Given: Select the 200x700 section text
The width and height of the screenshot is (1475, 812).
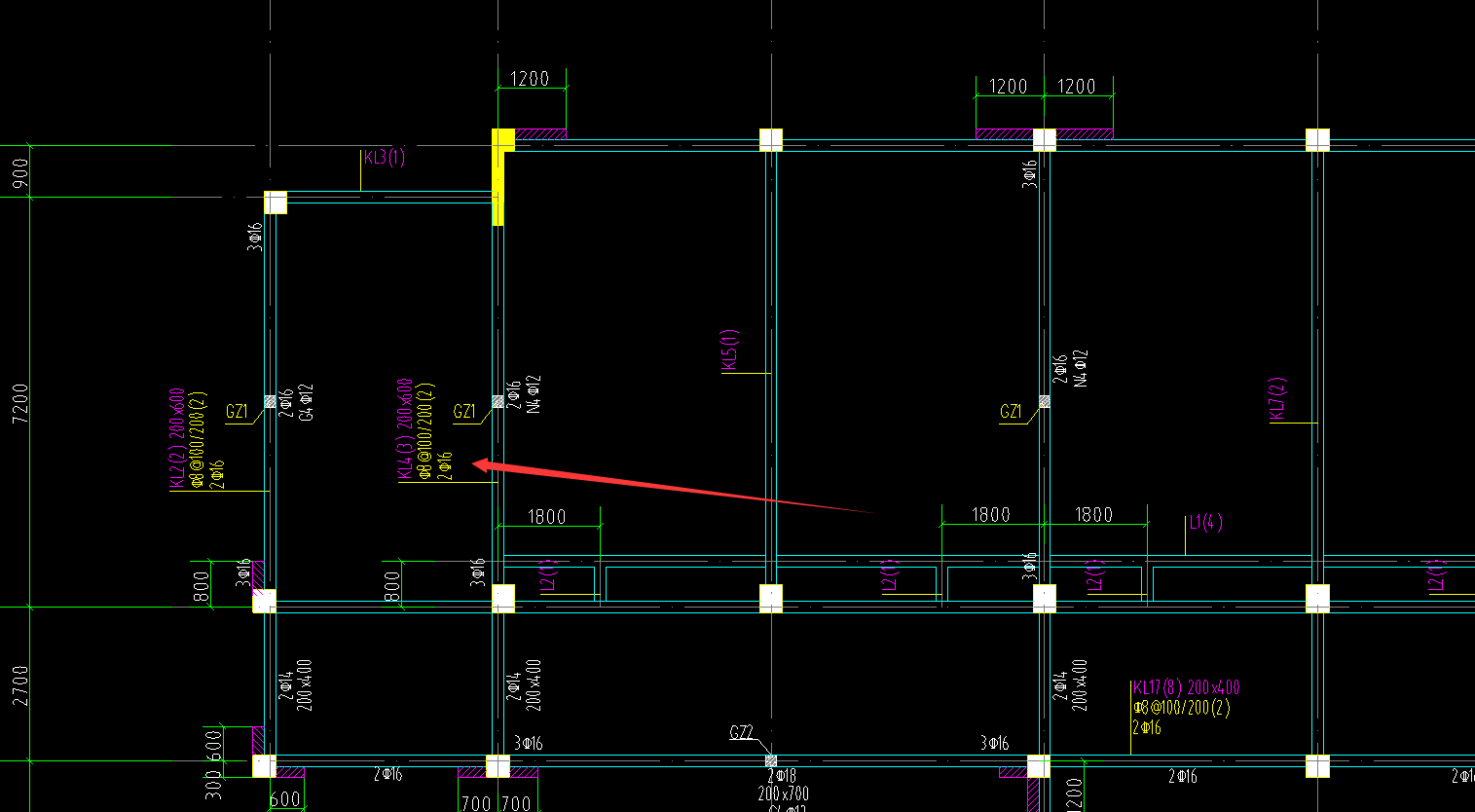Looking at the screenshot, I should (784, 794).
